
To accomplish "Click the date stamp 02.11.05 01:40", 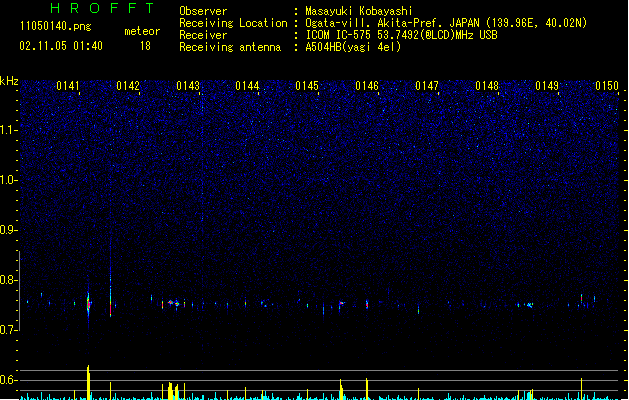I will tap(61, 46).
